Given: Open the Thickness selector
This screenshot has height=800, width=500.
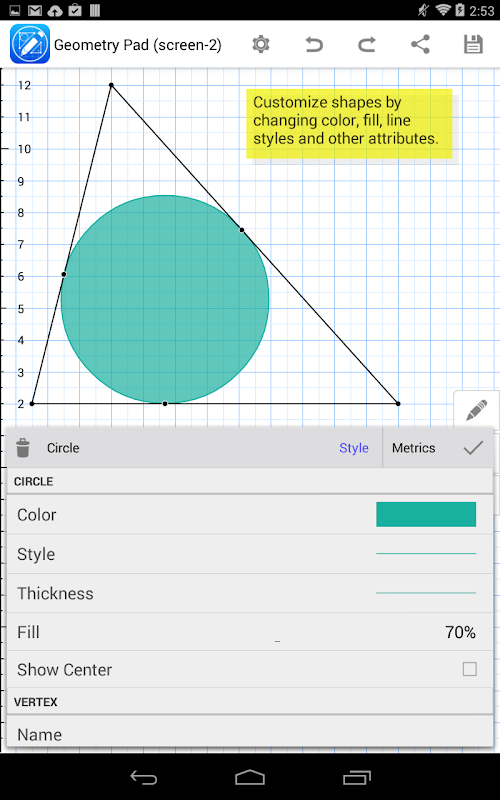Looking at the screenshot, I should pos(250,593).
